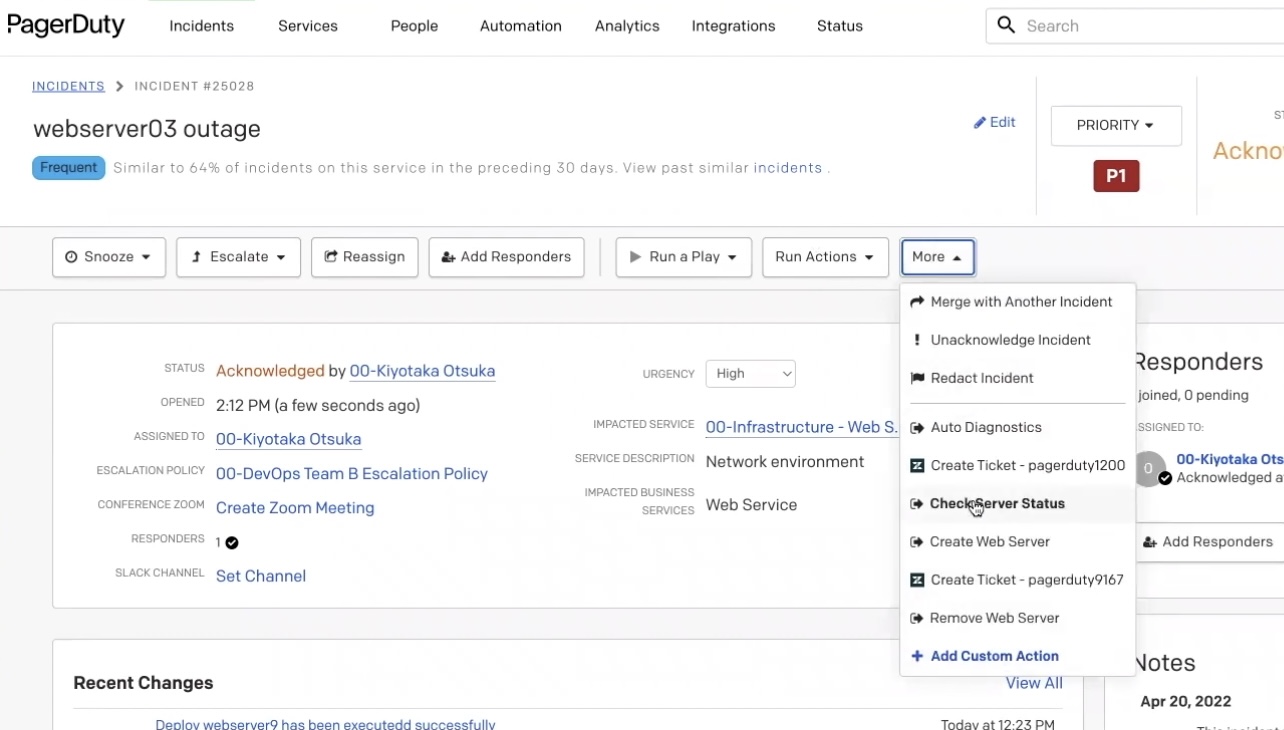
Task: Open Create Zoom Meeting link
Action: 295,508
